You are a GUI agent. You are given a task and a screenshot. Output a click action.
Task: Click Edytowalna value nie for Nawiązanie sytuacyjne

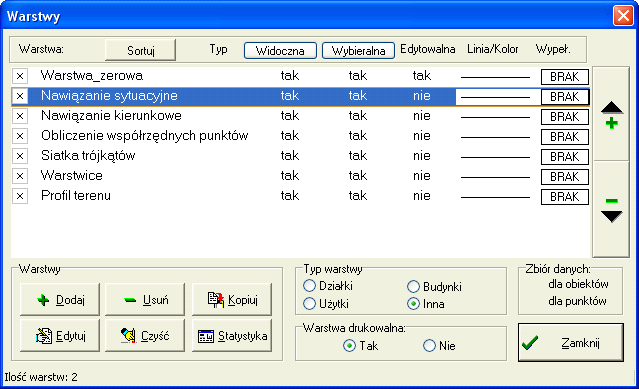[x=422, y=96]
